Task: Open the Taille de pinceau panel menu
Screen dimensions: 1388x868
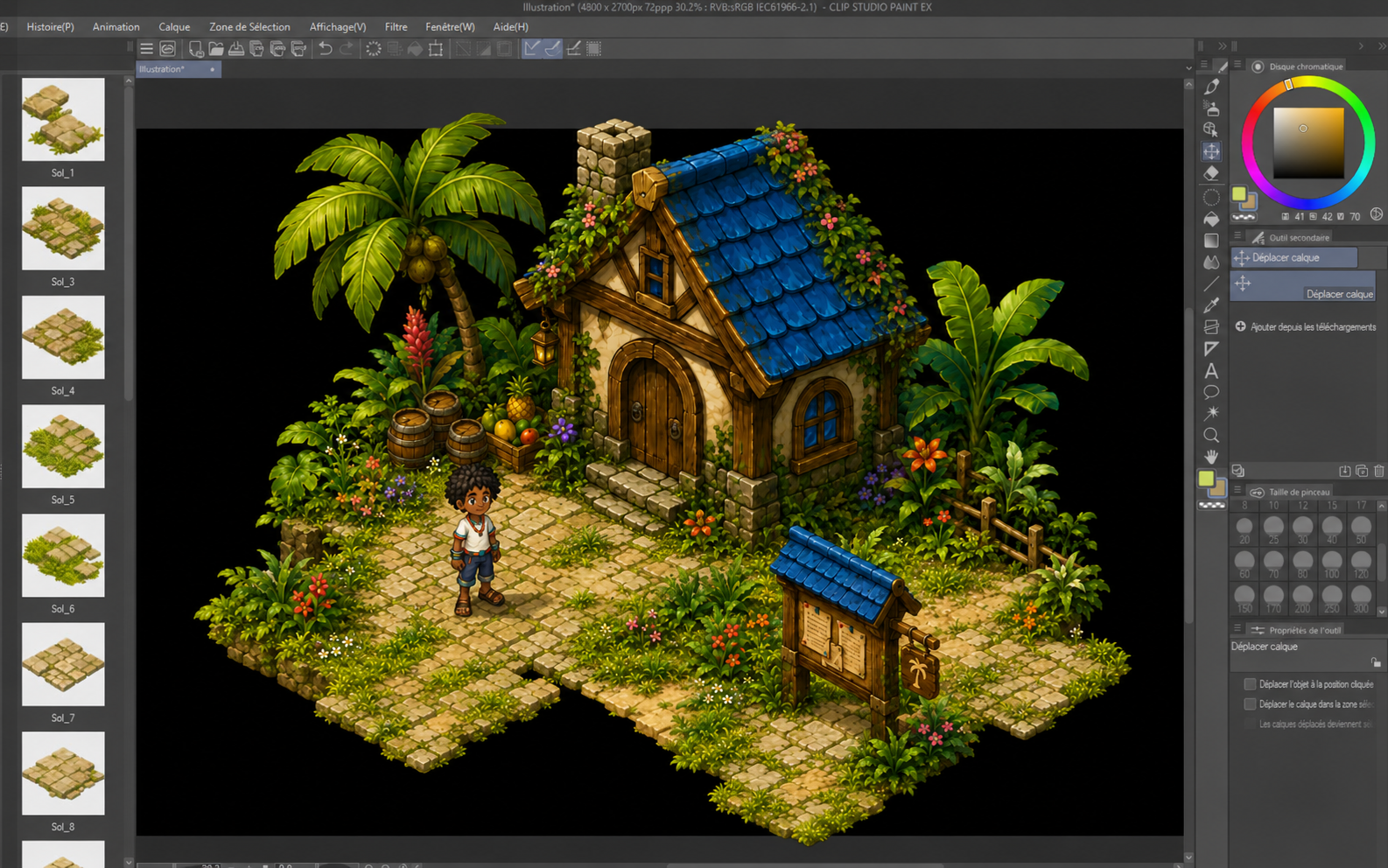Action: pos(1237,491)
